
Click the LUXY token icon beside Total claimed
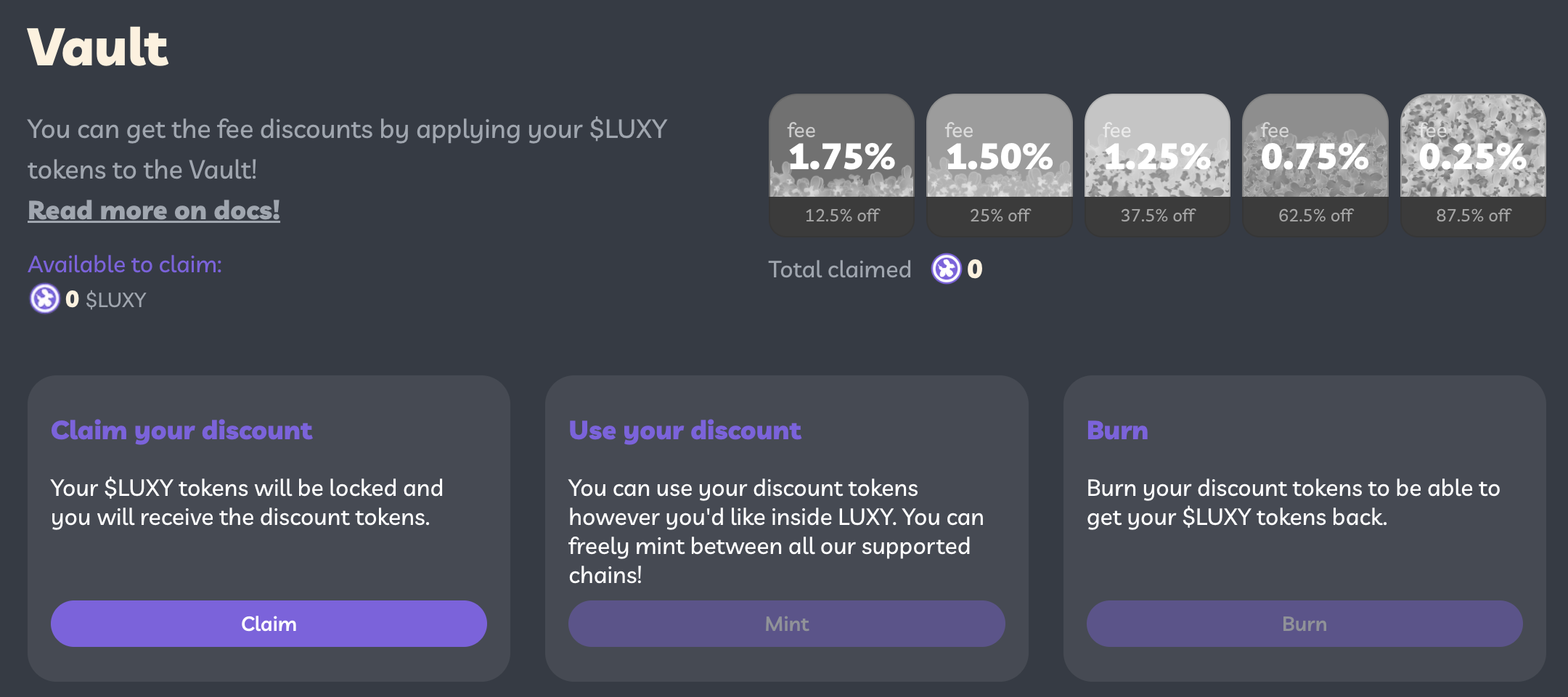(x=946, y=269)
